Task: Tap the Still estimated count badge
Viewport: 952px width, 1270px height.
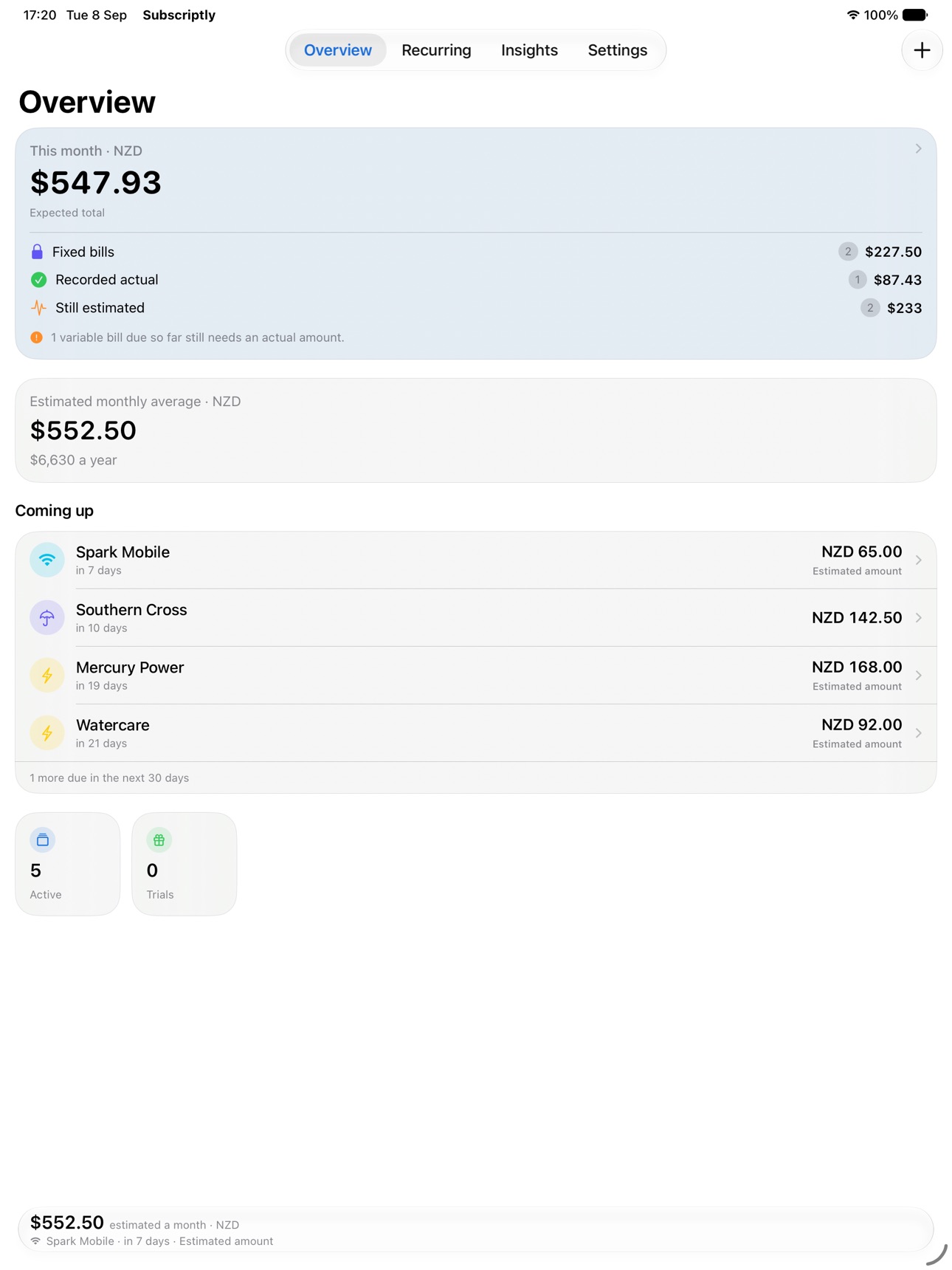Action: 870,308
